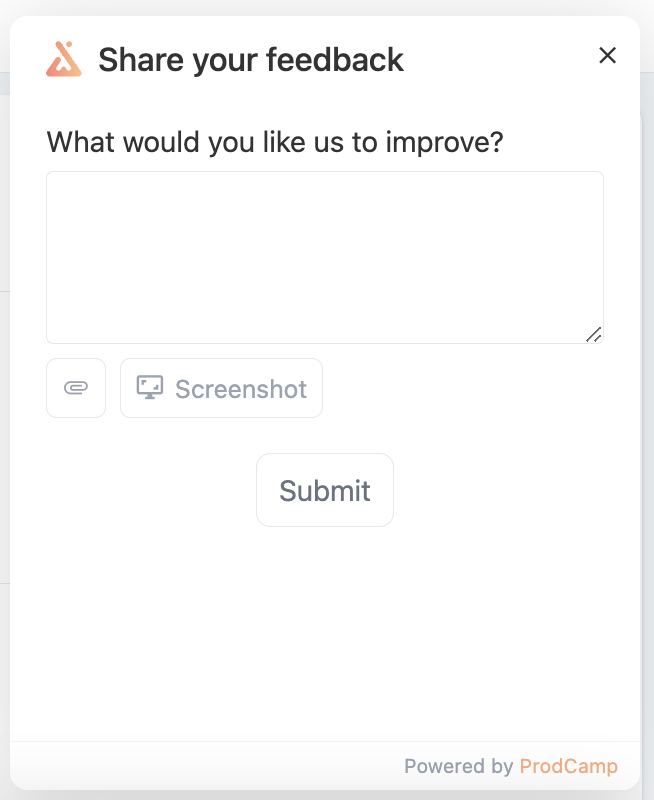Screen dimensions: 654x800
Task: Dismiss the feedback dialog with the X
Action: (x=608, y=56)
